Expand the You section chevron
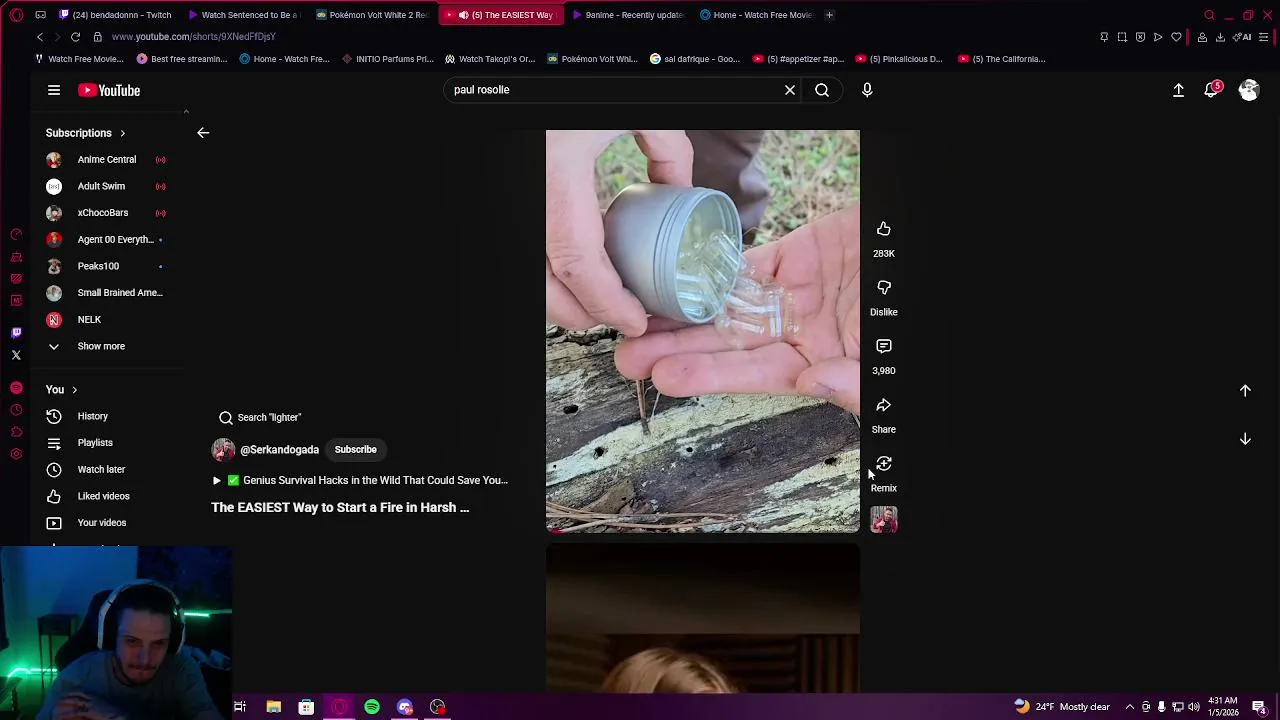Viewport: 1280px width, 720px height. (x=74, y=390)
